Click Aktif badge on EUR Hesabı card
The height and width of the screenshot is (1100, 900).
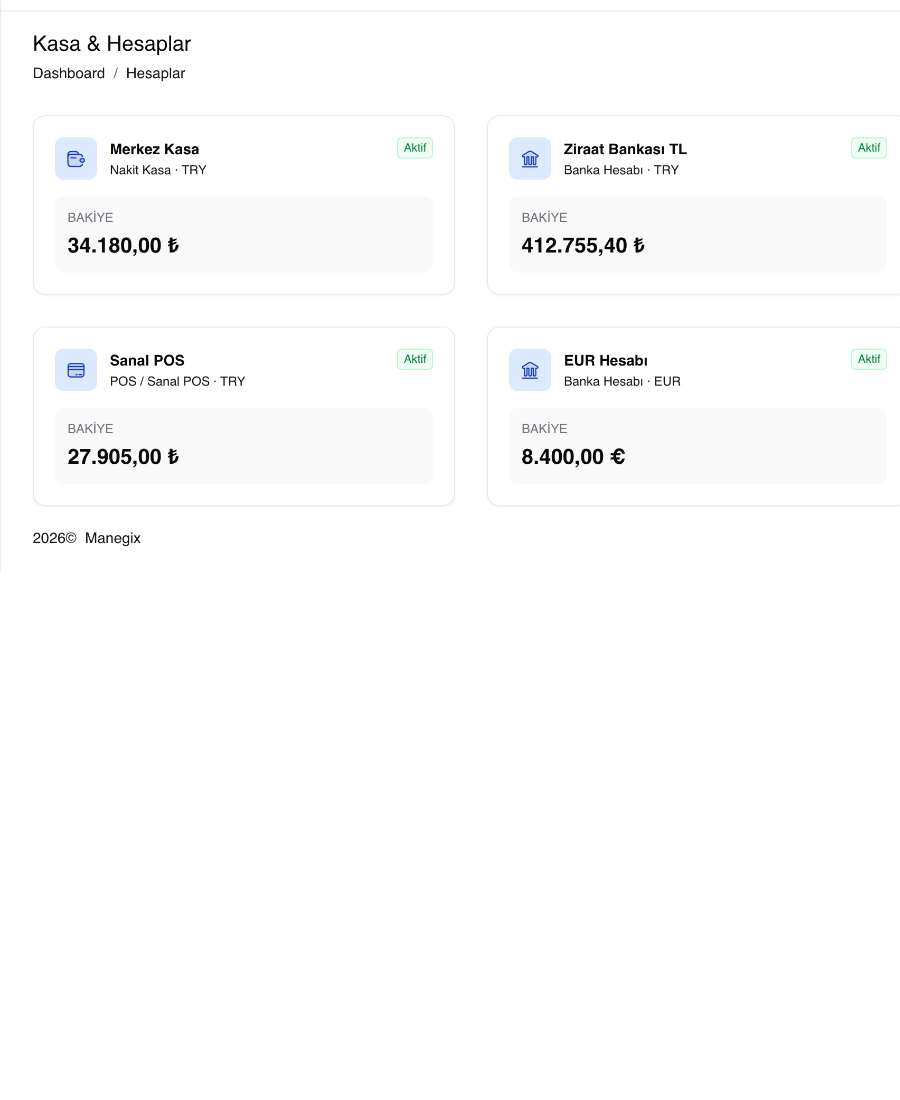click(868, 359)
